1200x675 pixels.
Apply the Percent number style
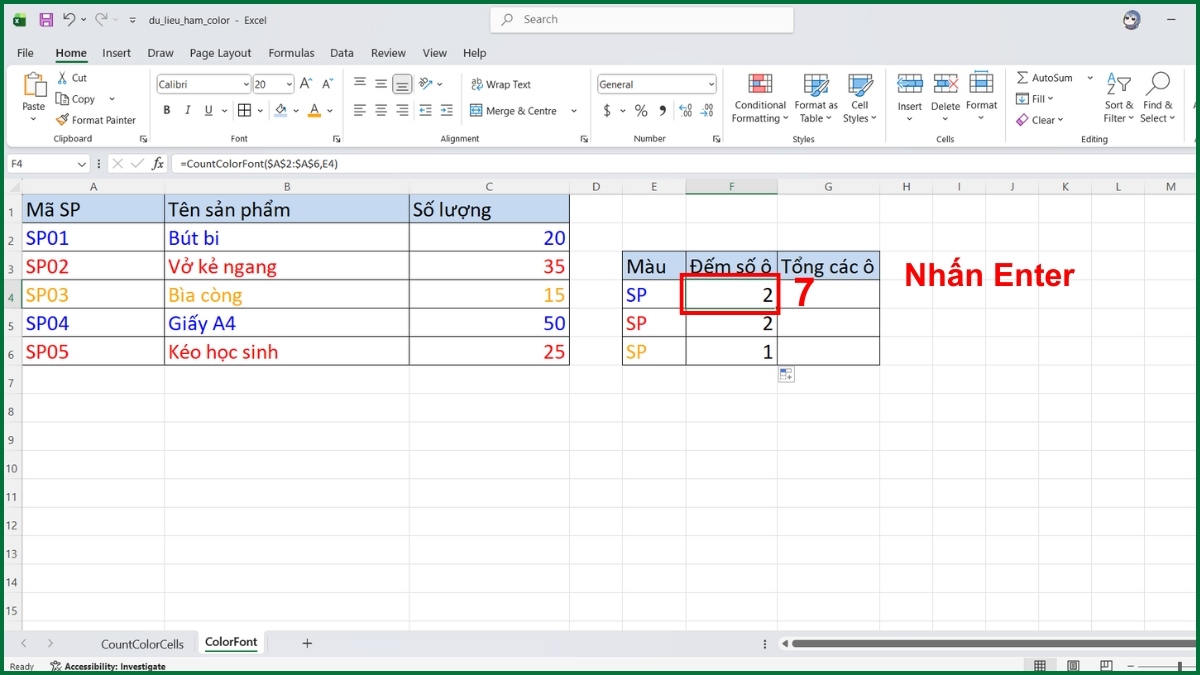click(x=640, y=111)
